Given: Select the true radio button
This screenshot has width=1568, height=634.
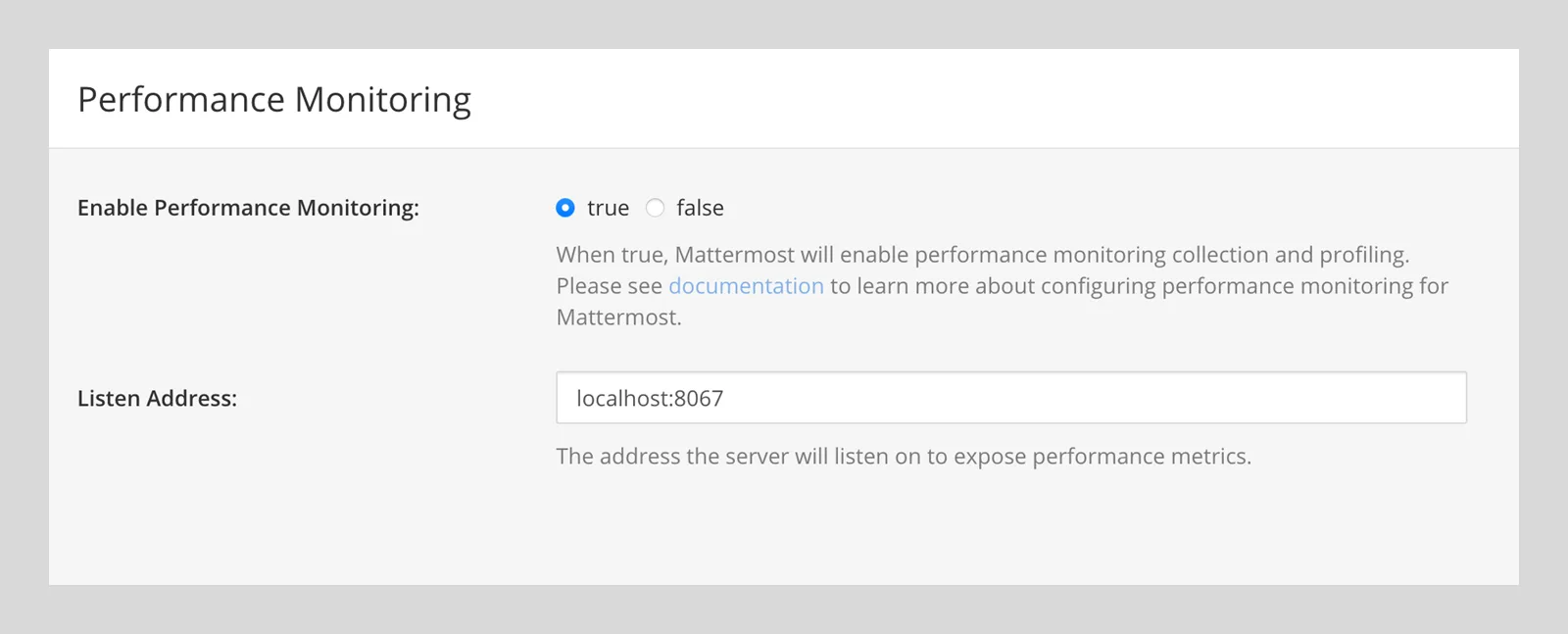Looking at the screenshot, I should [x=565, y=208].
